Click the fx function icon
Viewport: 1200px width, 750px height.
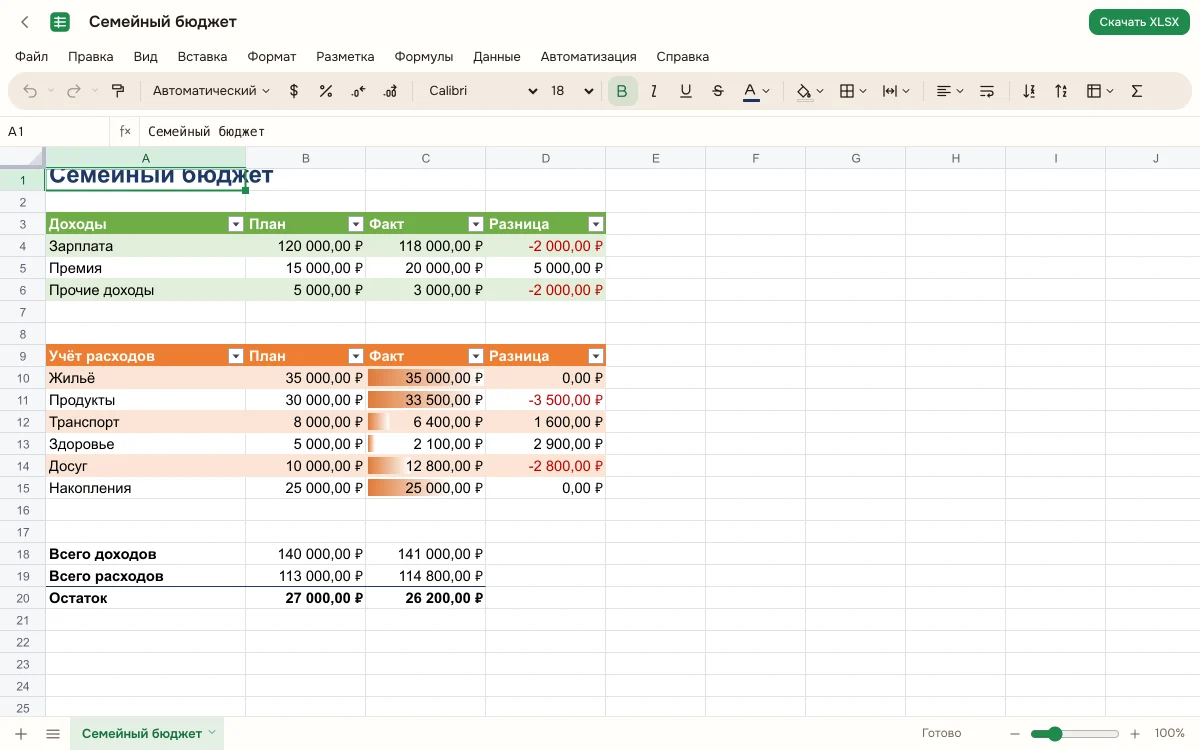[125, 131]
